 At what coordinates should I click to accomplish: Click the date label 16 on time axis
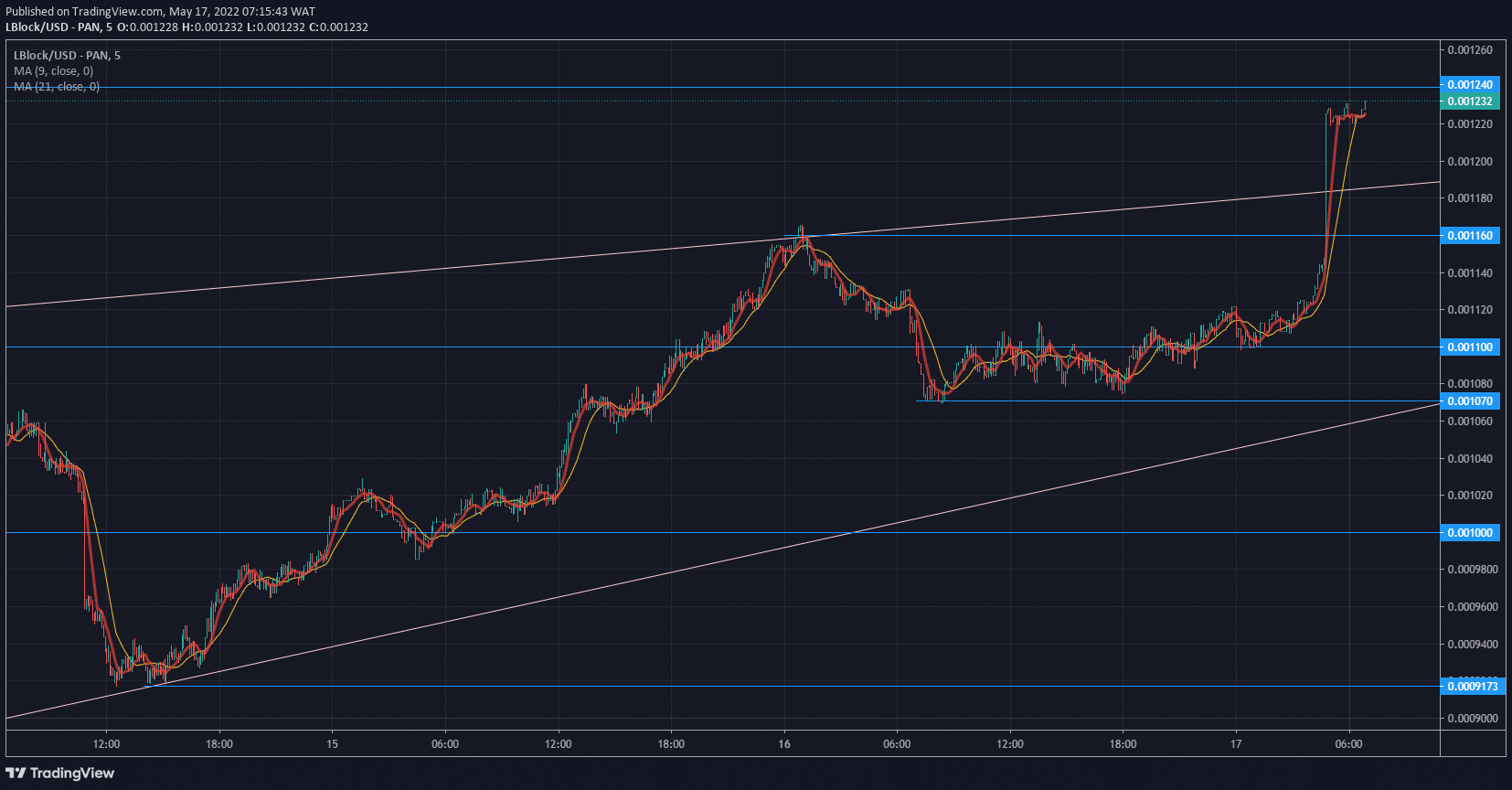pos(784,744)
